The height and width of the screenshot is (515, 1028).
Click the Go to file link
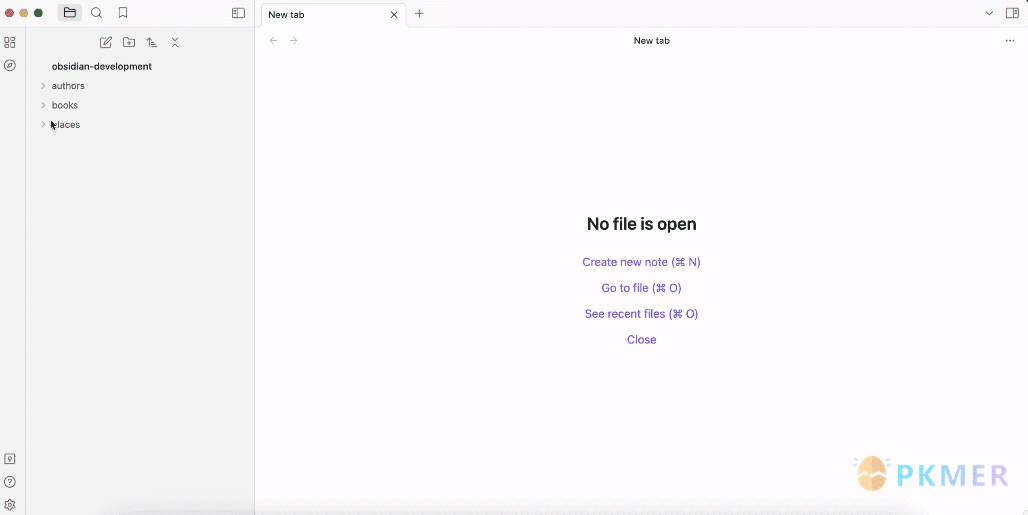click(x=641, y=288)
